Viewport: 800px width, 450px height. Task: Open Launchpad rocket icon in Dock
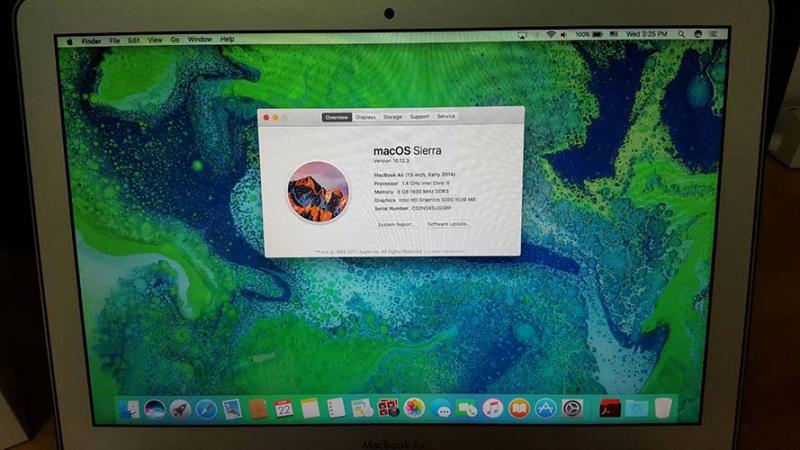(x=180, y=409)
